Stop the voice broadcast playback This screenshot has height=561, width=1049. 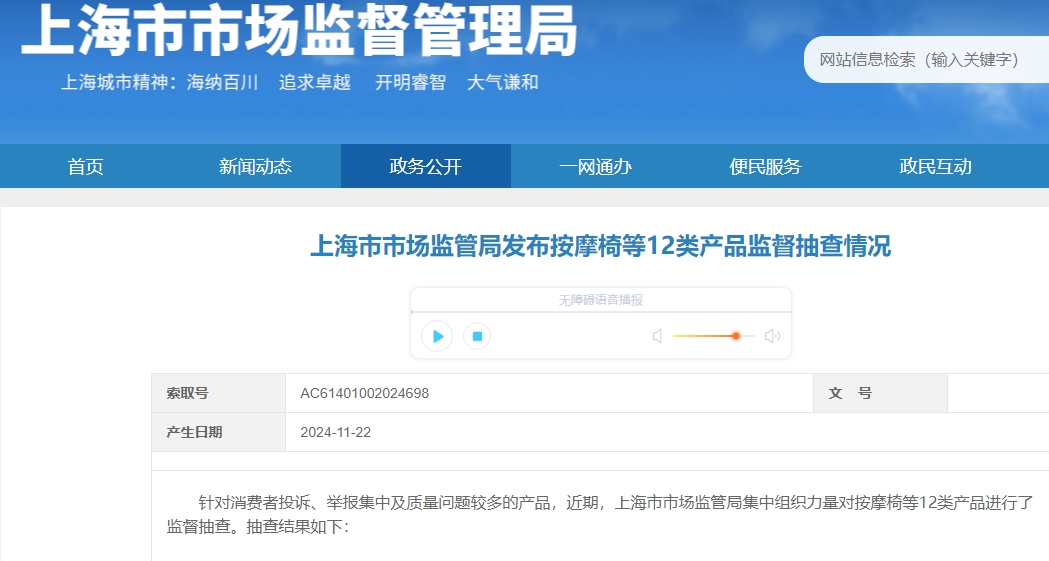tap(477, 336)
